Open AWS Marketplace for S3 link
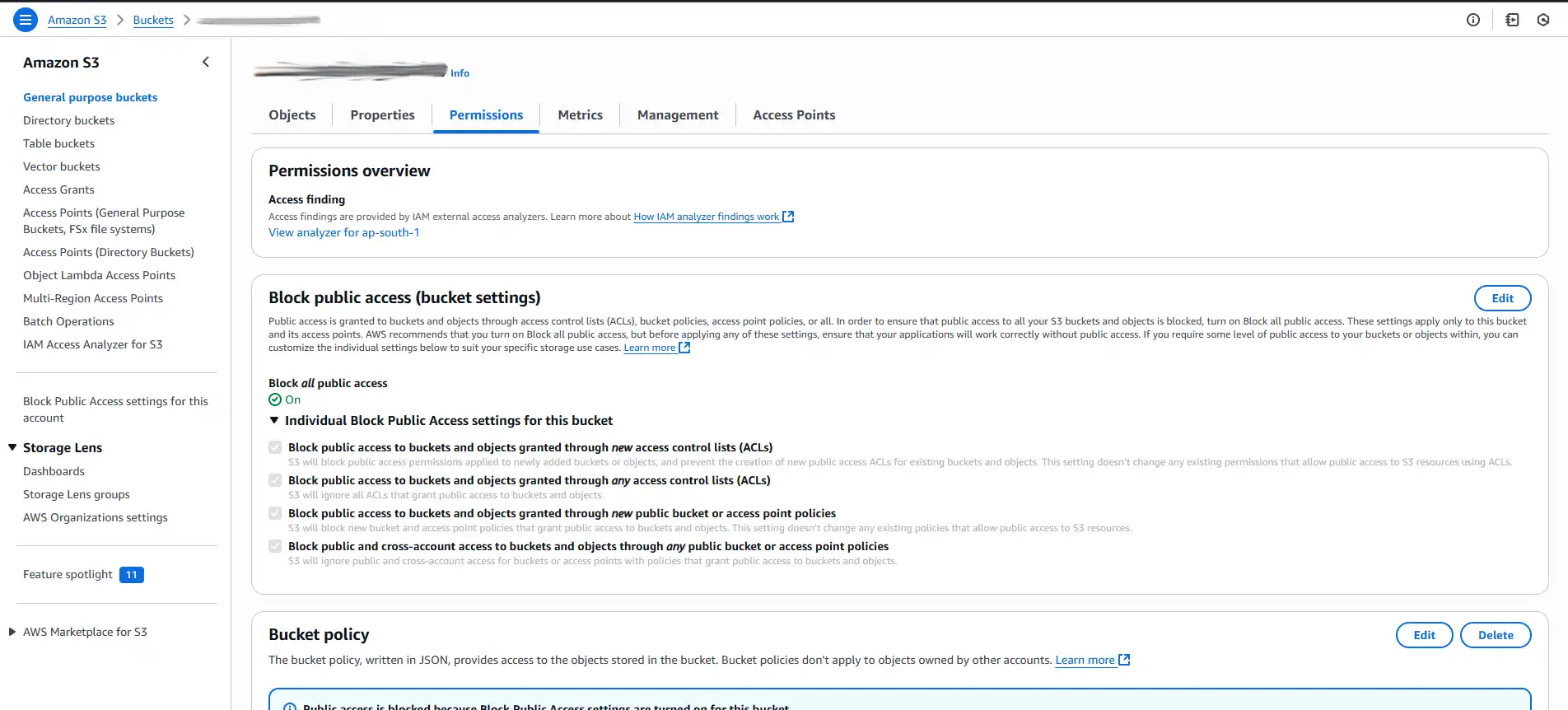This screenshot has height=710, width=1568. pos(86,632)
